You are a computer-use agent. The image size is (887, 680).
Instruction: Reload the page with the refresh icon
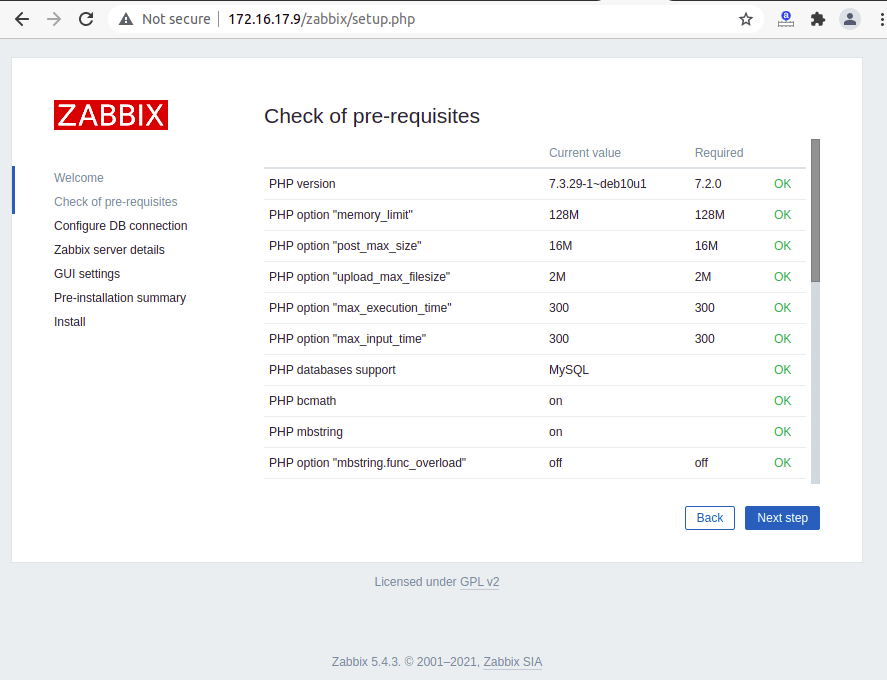86,19
